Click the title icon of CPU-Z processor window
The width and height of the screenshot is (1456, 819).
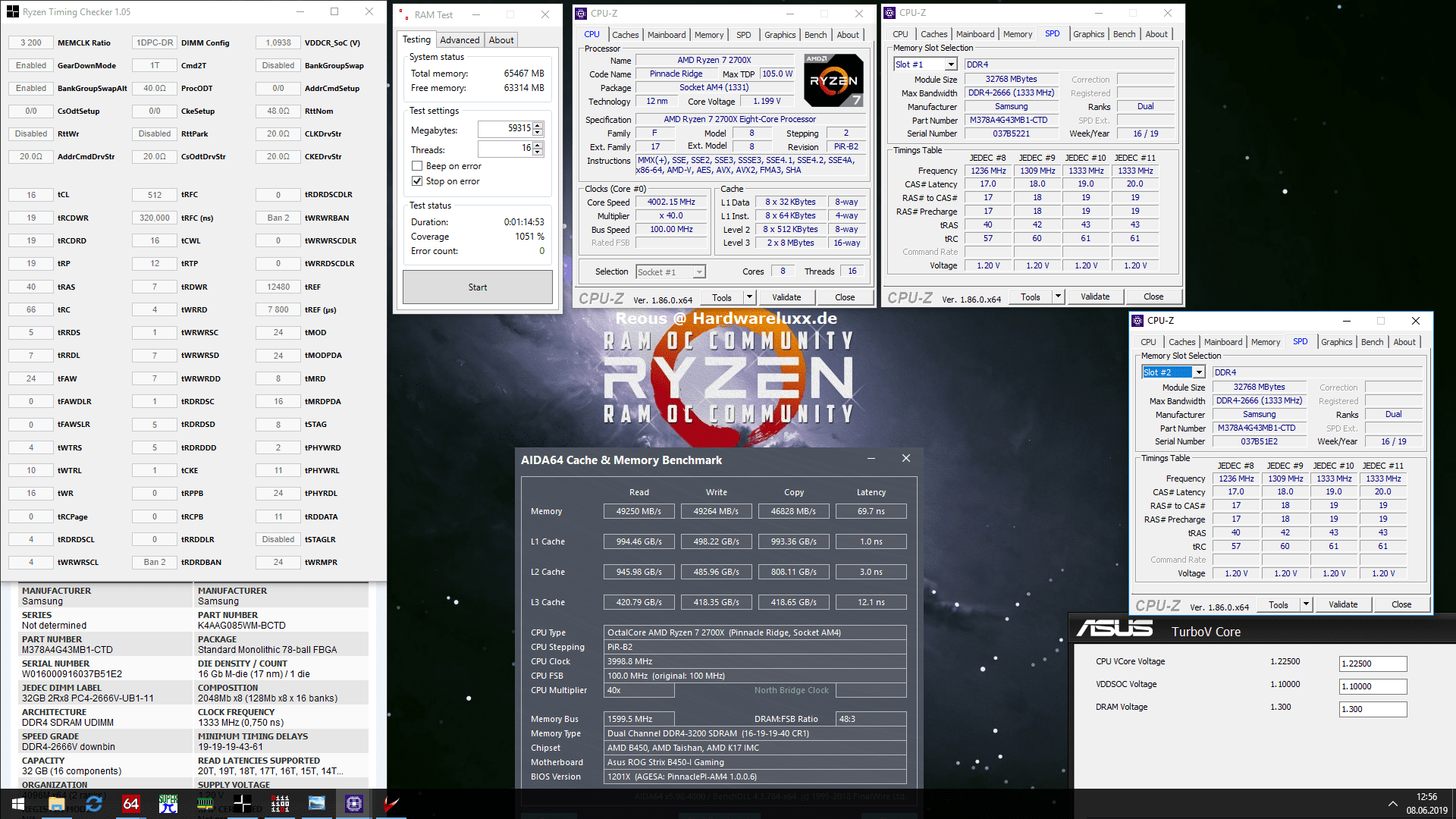coord(581,13)
